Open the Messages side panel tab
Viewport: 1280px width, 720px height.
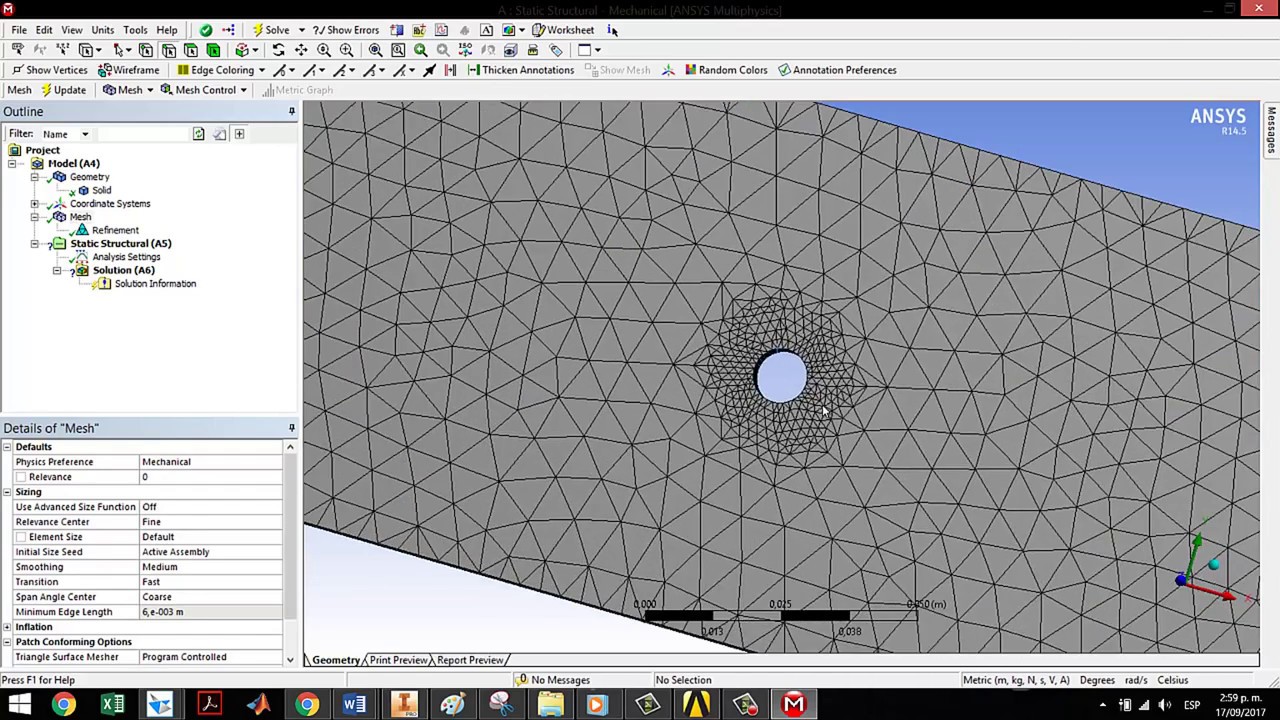(x=1271, y=130)
